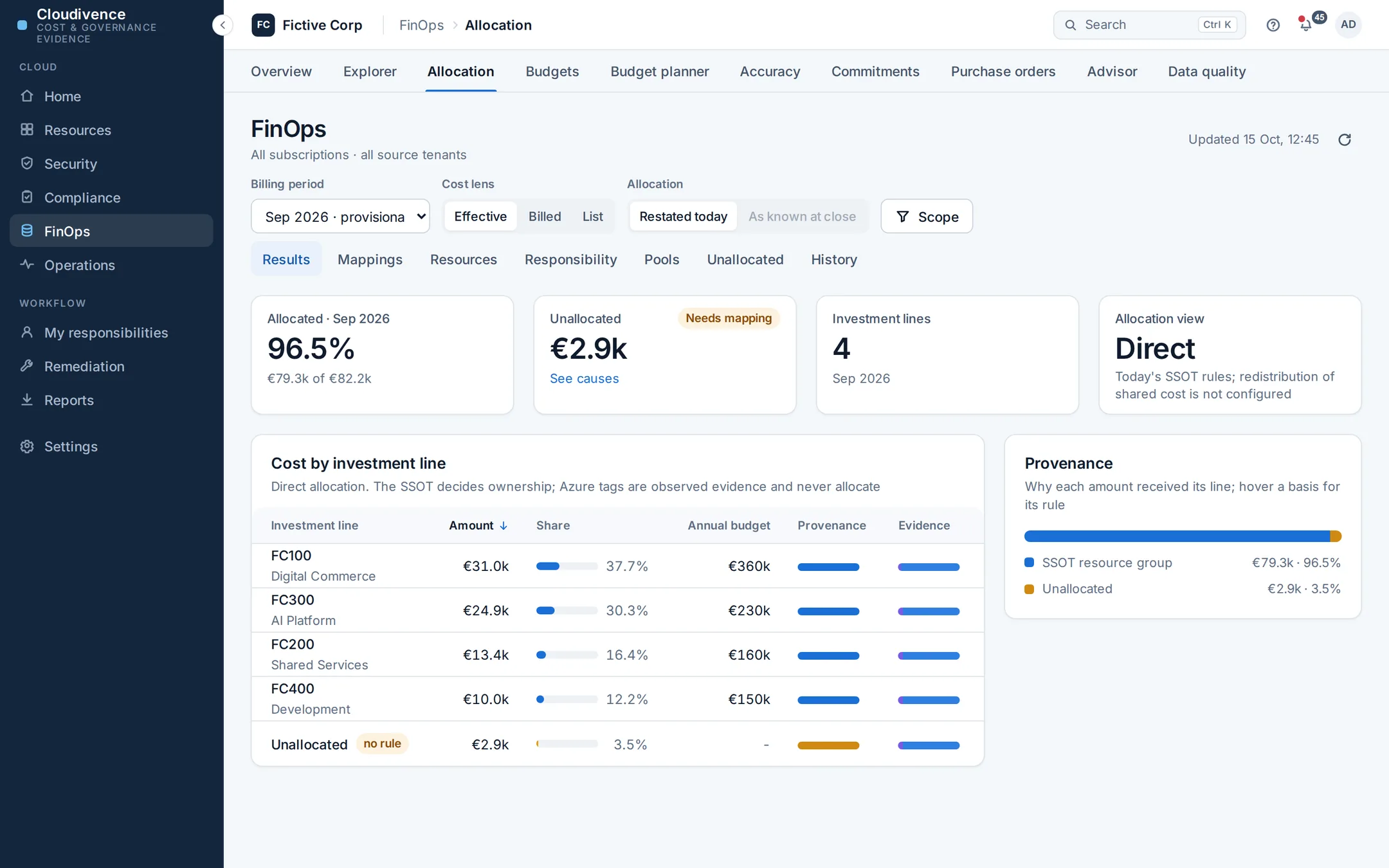Switch cost lens to List
The width and height of the screenshot is (1389, 868).
coord(592,216)
